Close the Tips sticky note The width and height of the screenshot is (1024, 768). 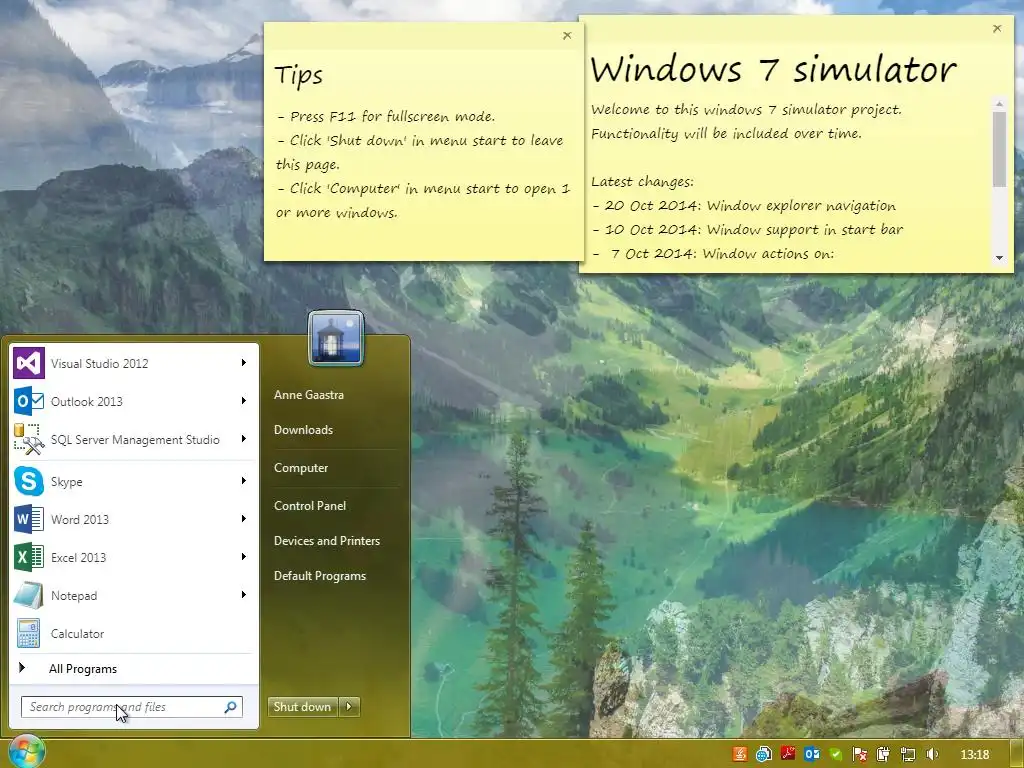tap(567, 36)
